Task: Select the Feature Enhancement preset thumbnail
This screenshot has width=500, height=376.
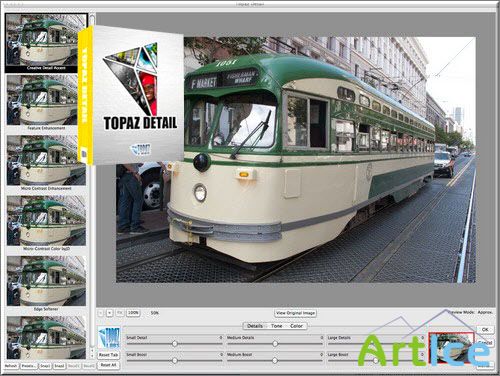Action: click(x=46, y=100)
